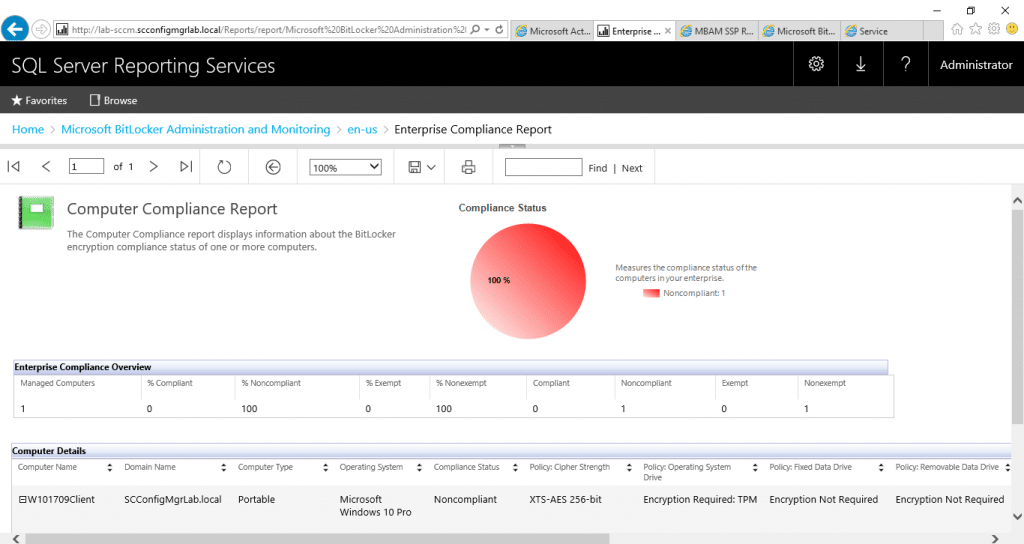The width and height of the screenshot is (1024, 544).
Task: Sort by the Computer Name column
Action: click(109, 467)
